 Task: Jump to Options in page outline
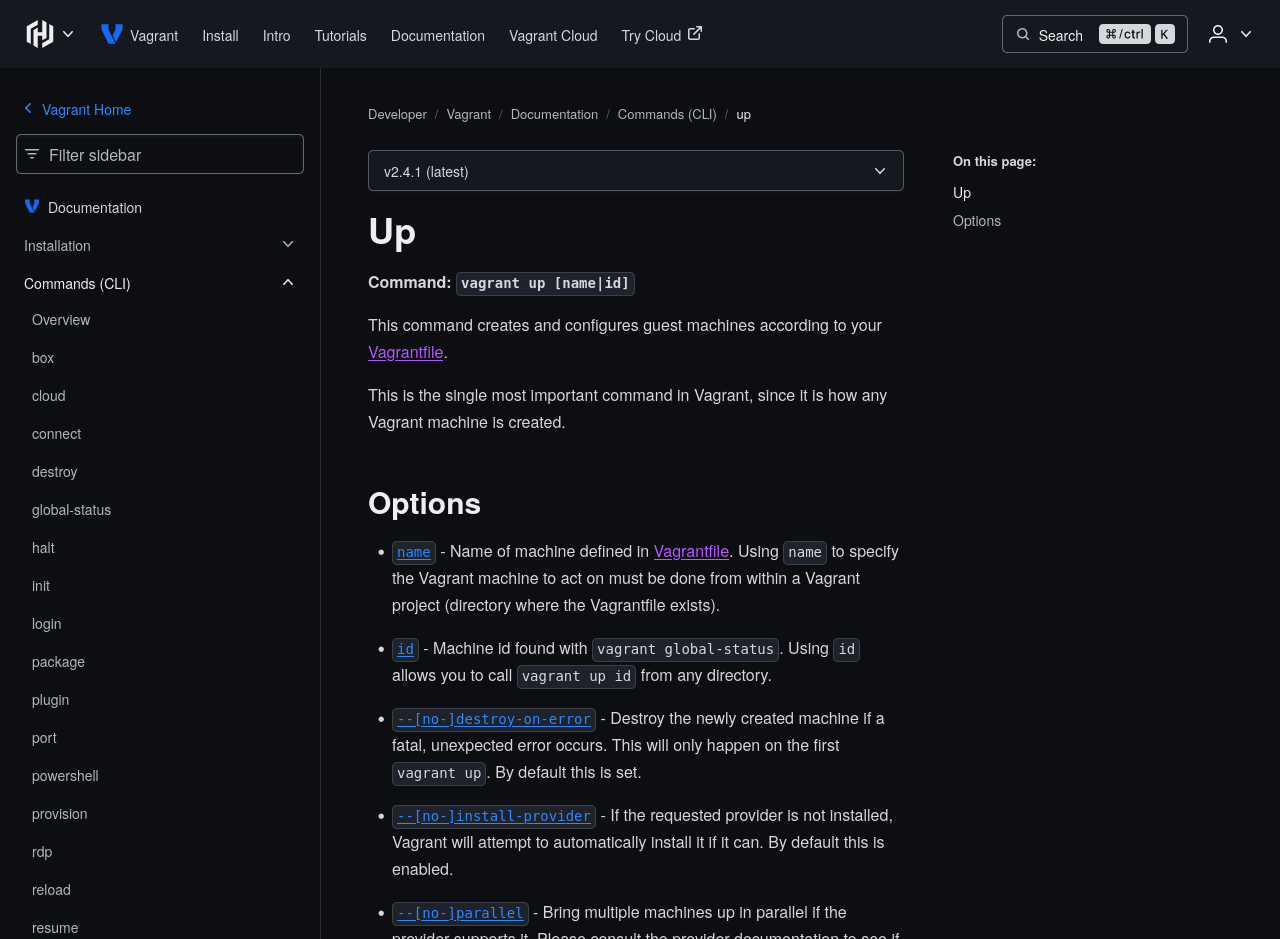(x=976, y=221)
